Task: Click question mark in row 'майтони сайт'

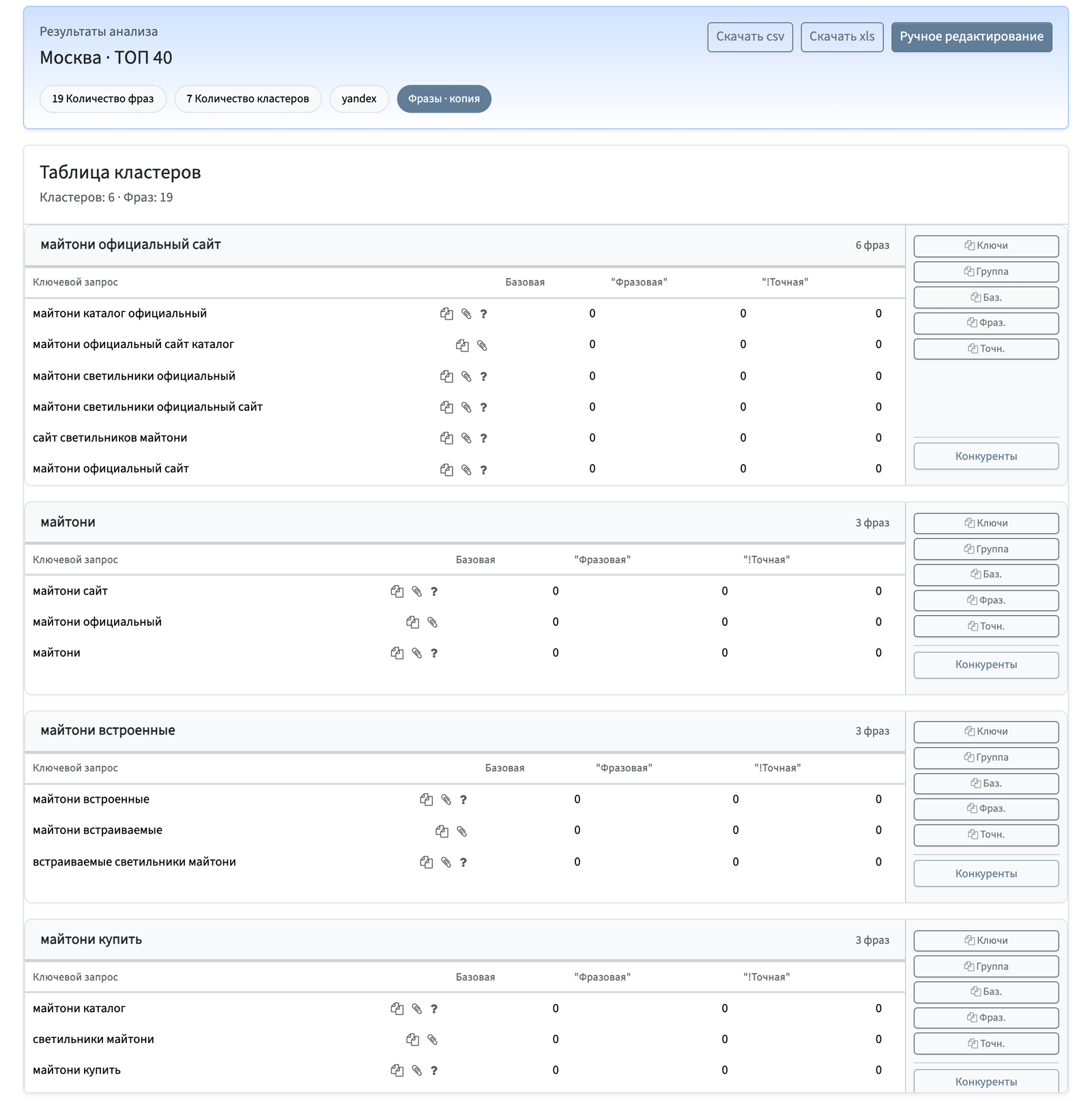Action: [x=434, y=592]
